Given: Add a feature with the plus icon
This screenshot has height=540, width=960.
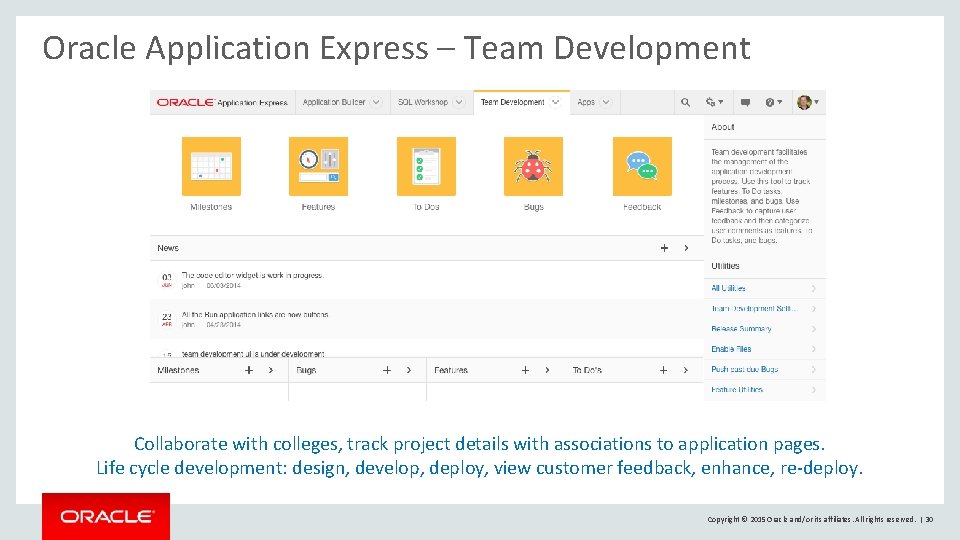Looking at the screenshot, I should click(x=525, y=370).
